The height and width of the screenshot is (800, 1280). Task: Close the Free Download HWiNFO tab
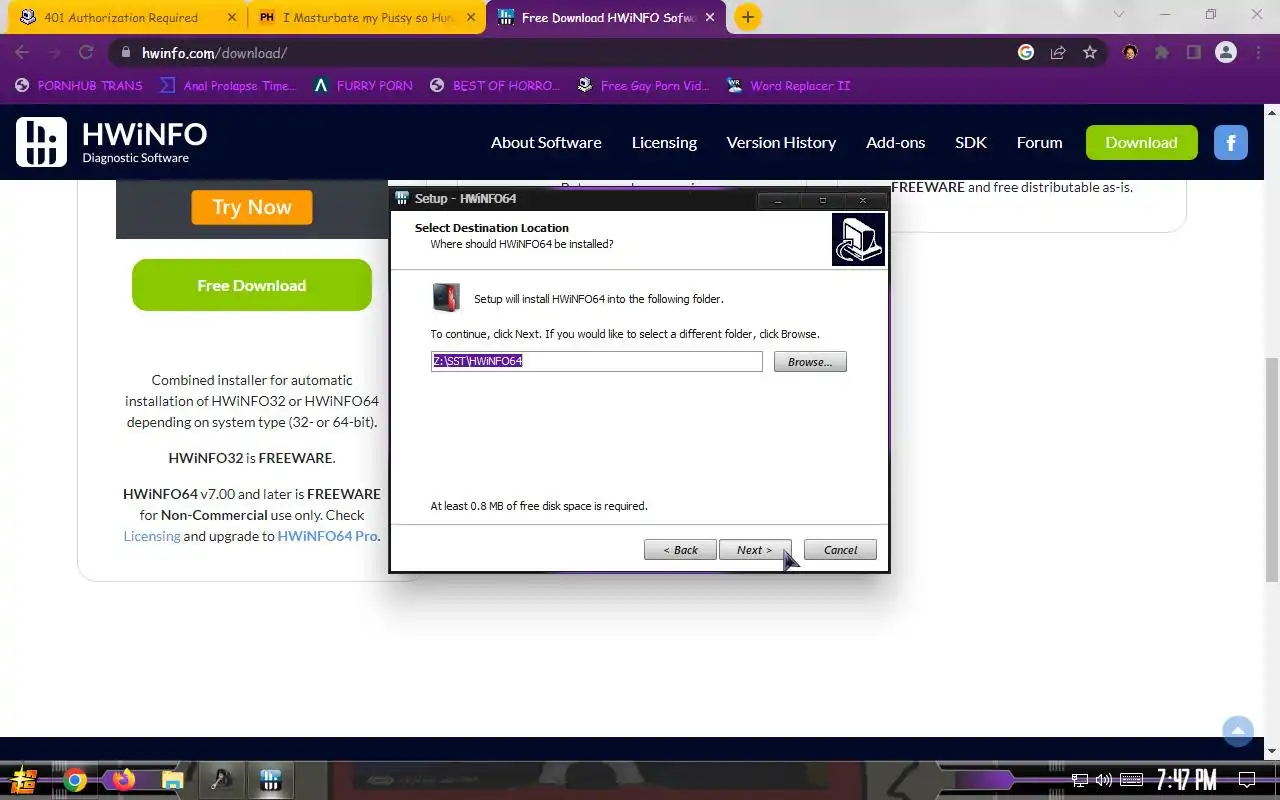tap(711, 17)
